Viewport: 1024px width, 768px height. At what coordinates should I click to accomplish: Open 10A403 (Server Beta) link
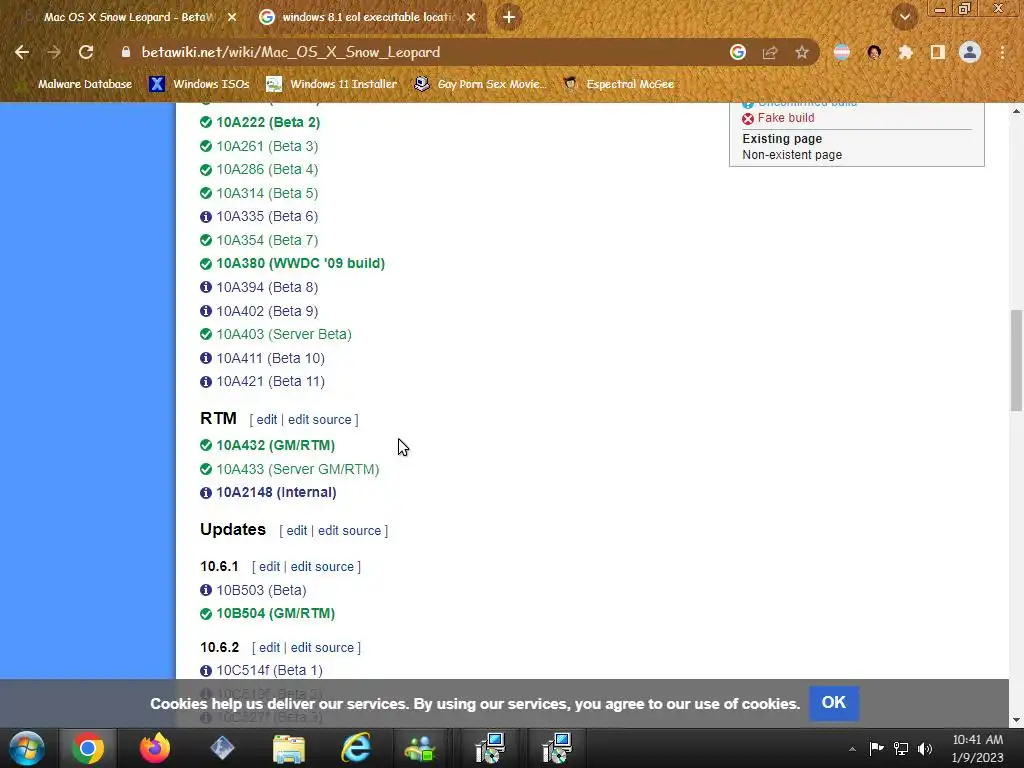[284, 334]
